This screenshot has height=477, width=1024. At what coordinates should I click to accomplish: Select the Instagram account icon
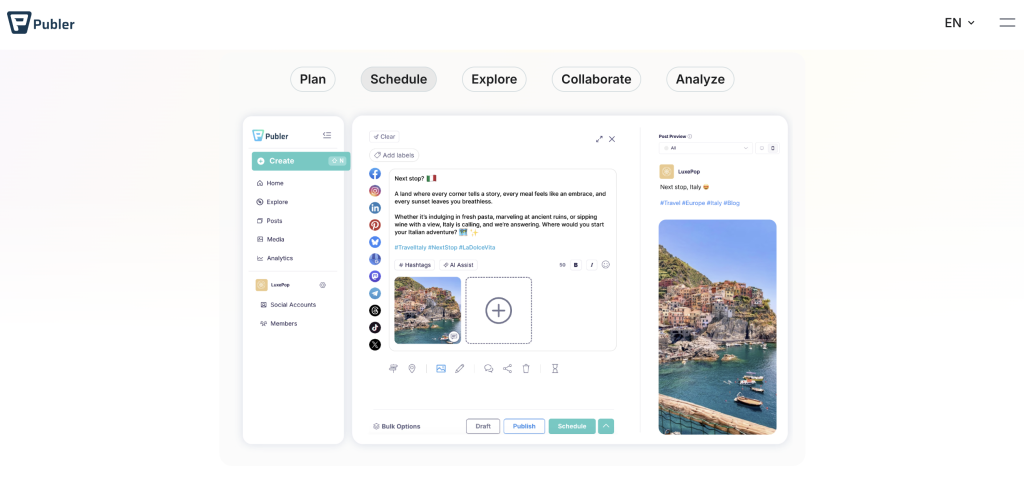(x=375, y=191)
